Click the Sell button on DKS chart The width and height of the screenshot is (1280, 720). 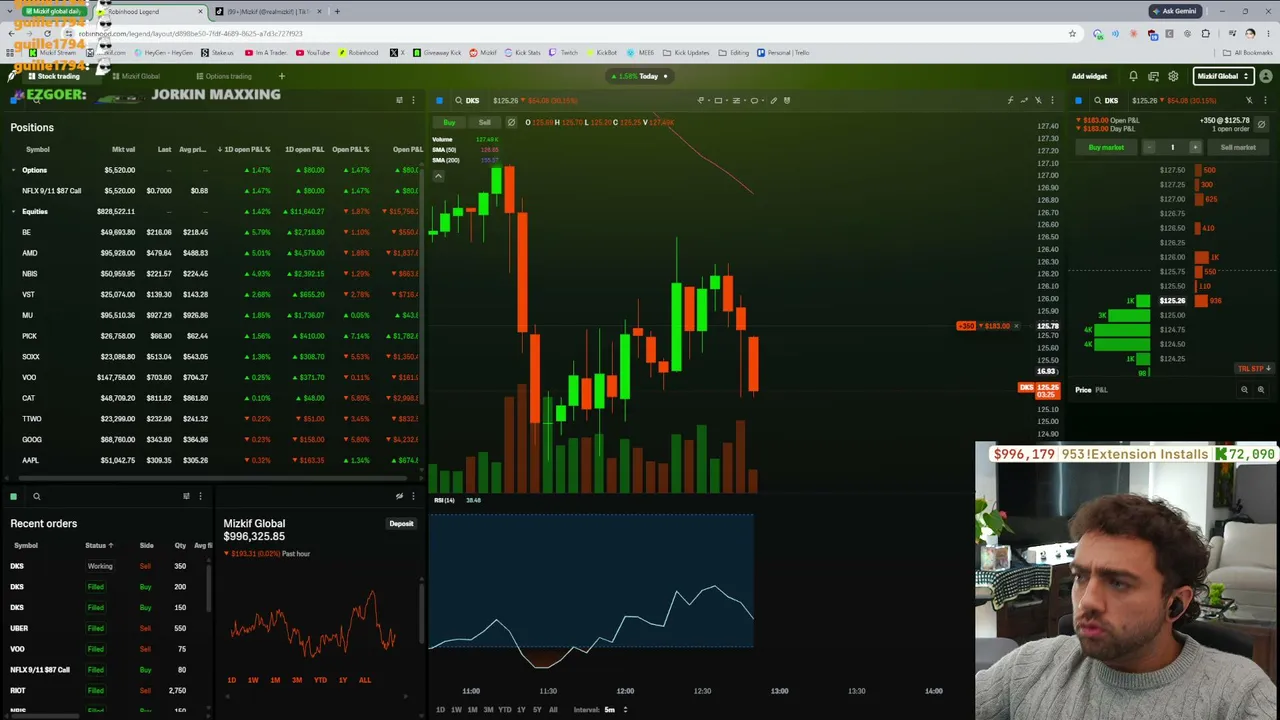click(x=484, y=123)
